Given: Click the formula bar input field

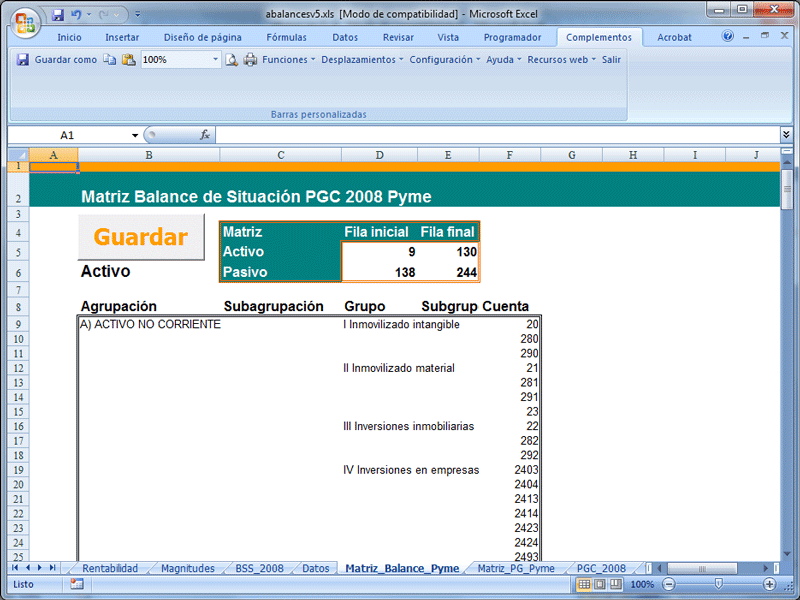Looking at the screenshot, I should click(x=497, y=135).
